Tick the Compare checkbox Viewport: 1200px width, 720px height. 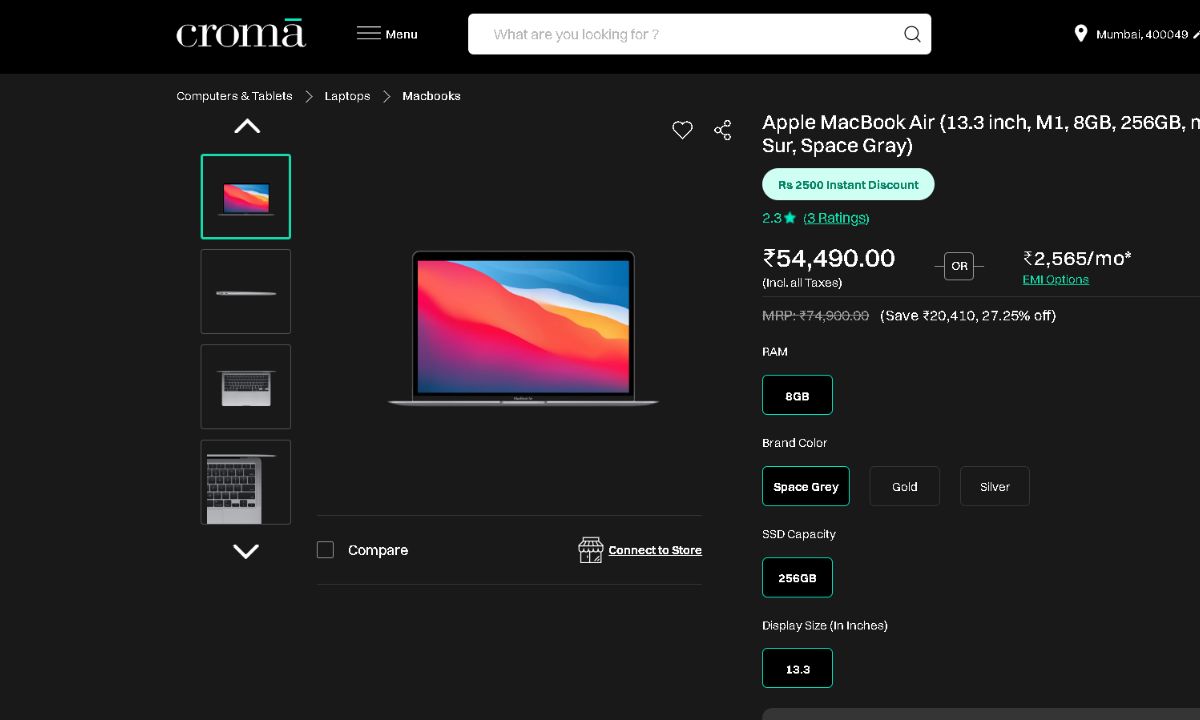coord(325,550)
